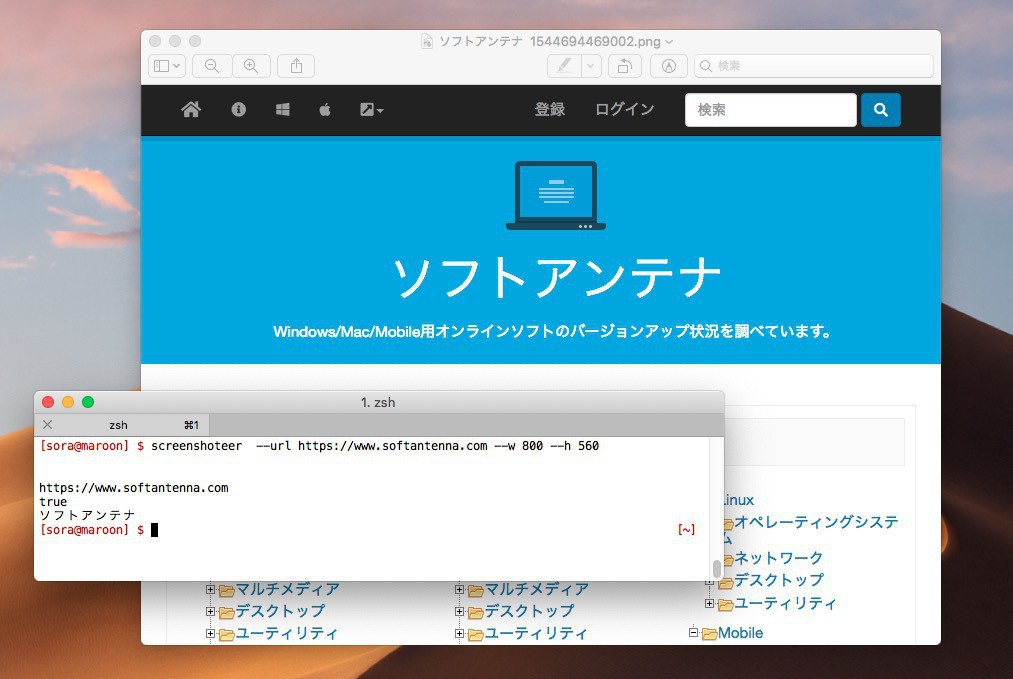The image size is (1013, 679).
Task: Click the home icon in the website navbar
Action: click(x=191, y=110)
